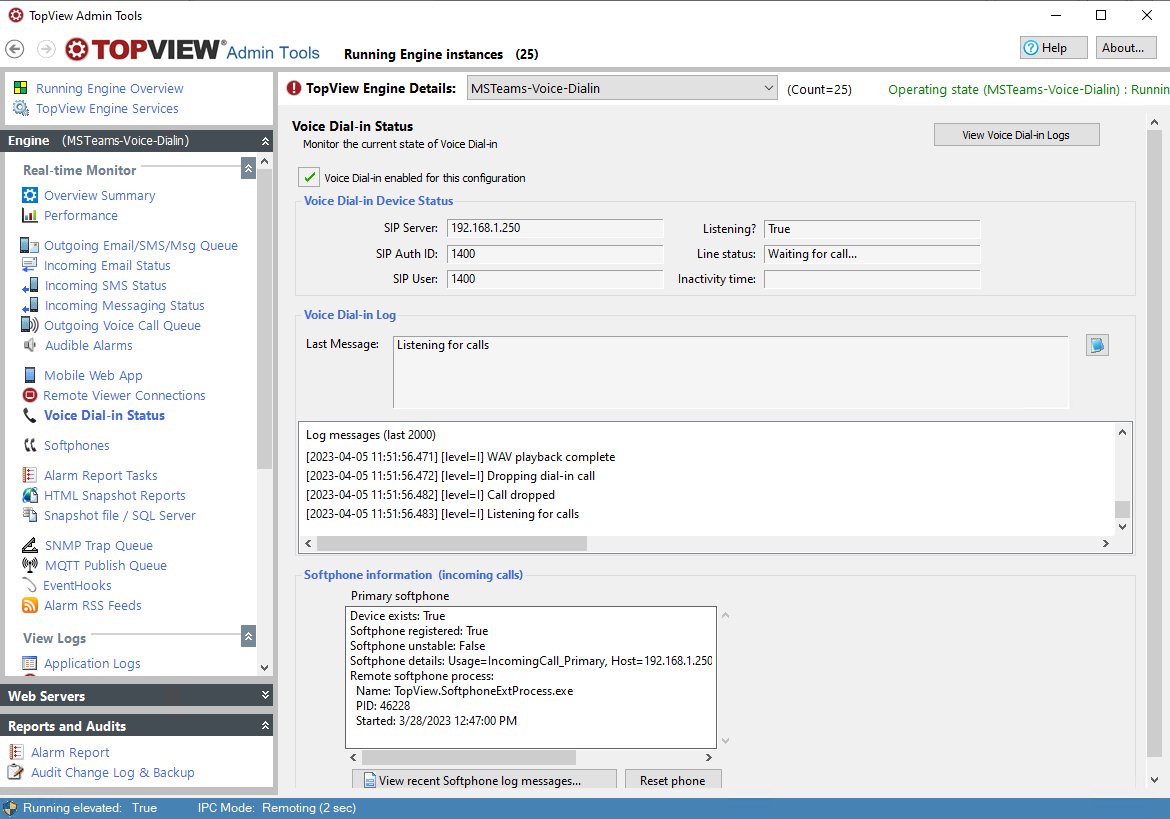This screenshot has width=1170, height=819.
Task: Click 'IPC Mode: Remoting' status bar entry
Action: tap(277, 808)
